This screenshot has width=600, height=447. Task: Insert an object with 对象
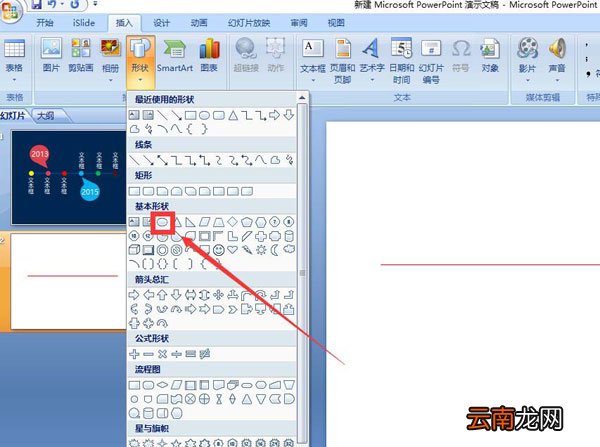(x=490, y=55)
